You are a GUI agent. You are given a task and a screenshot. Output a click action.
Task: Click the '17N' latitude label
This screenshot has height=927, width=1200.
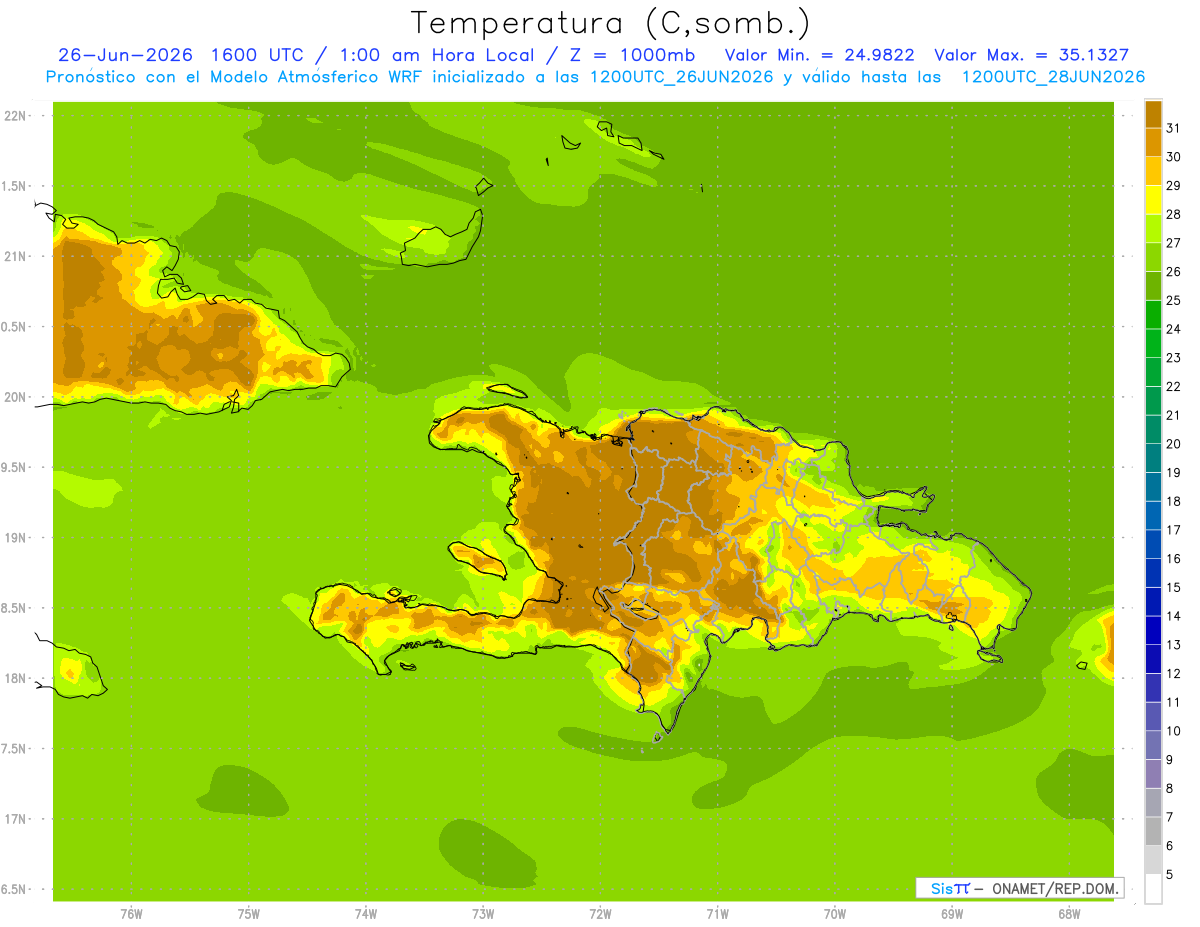(x=16, y=819)
